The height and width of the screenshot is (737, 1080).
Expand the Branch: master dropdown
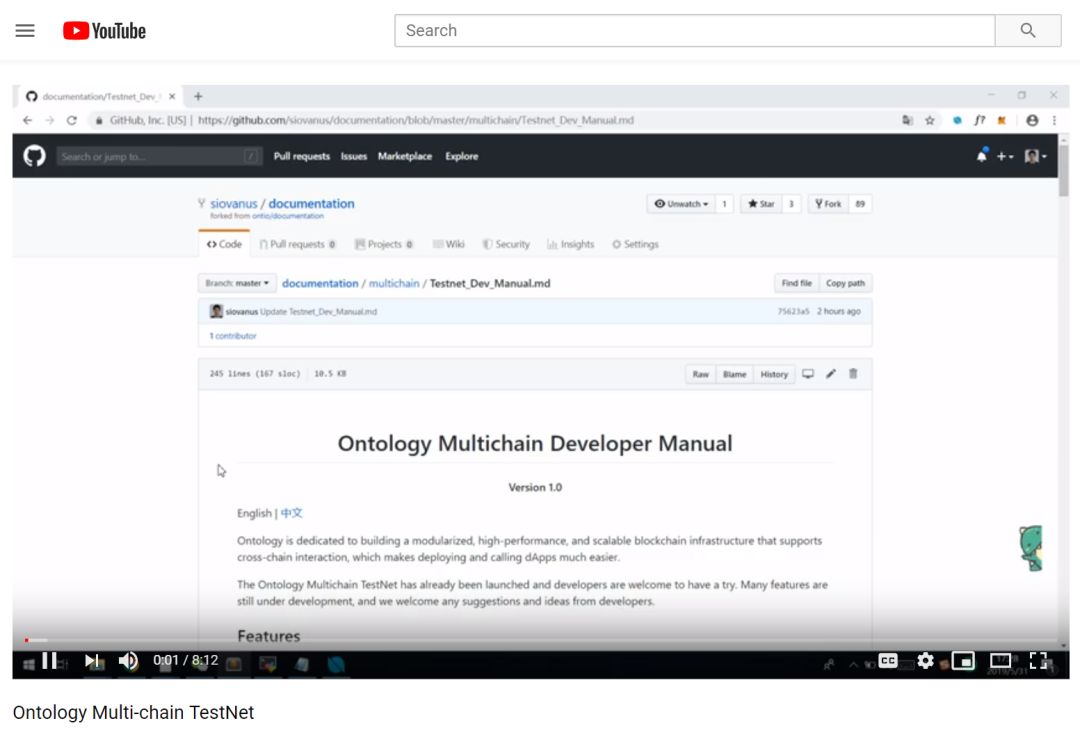pos(237,283)
